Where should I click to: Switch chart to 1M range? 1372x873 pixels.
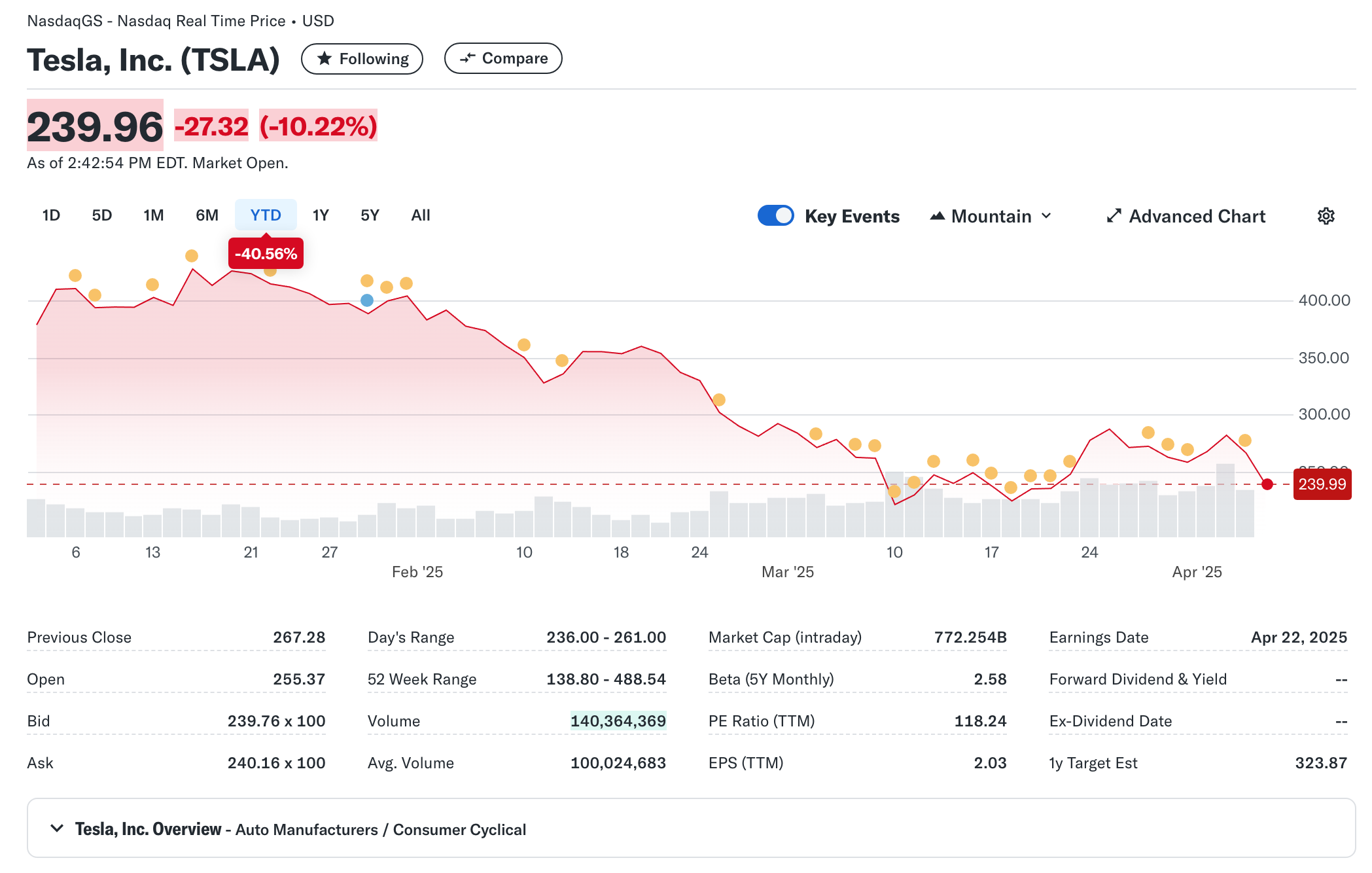pyautogui.click(x=154, y=215)
